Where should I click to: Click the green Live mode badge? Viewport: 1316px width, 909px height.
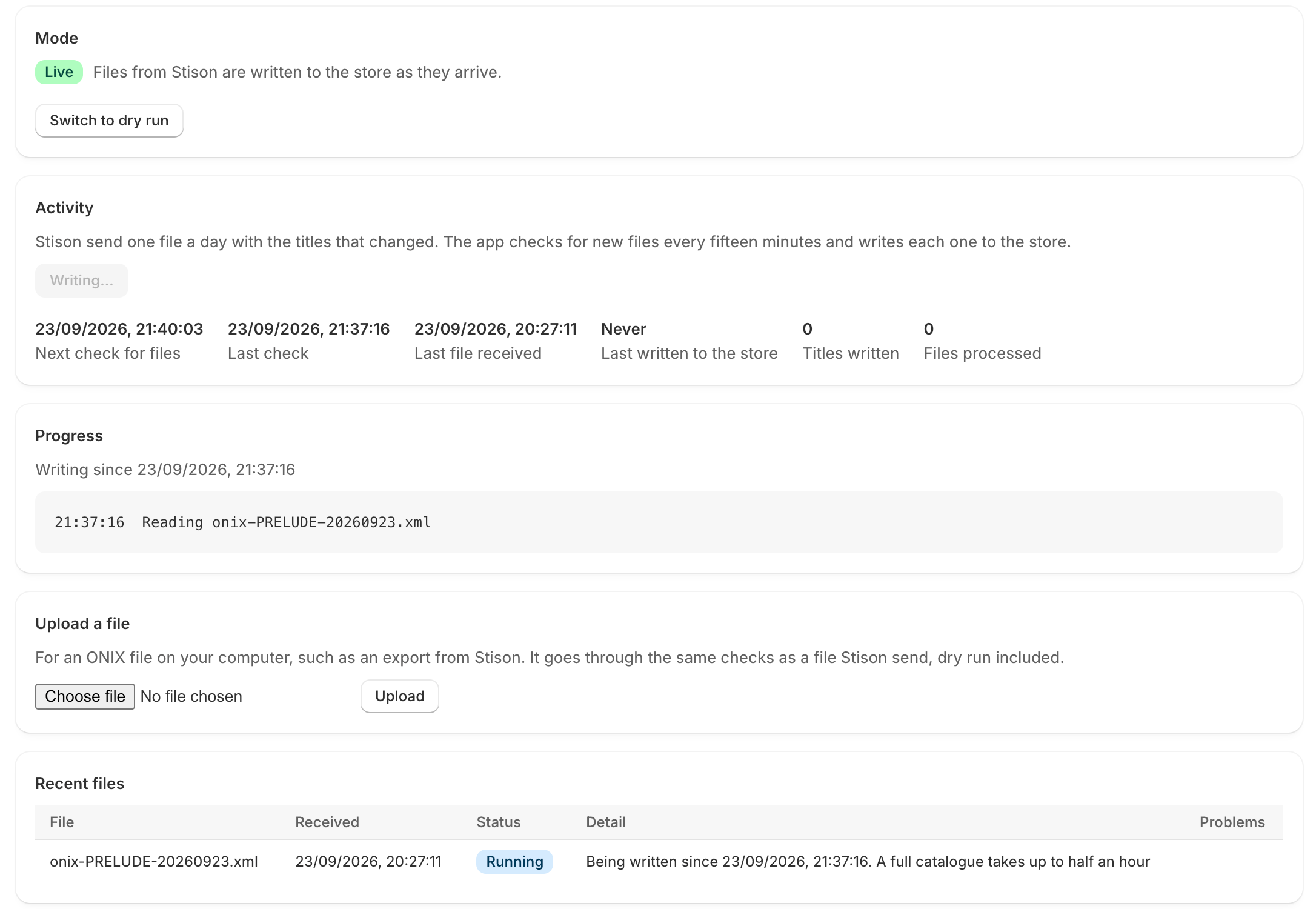pyautogui.click(x=59, y=72)
